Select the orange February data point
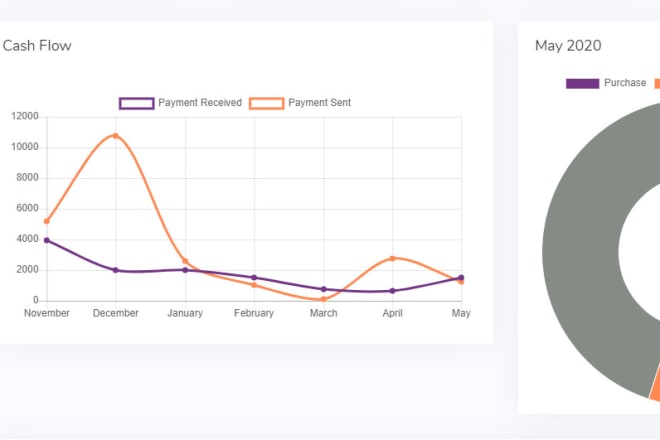The height and width of the screenshot is (440, 660). click(254, 285)
